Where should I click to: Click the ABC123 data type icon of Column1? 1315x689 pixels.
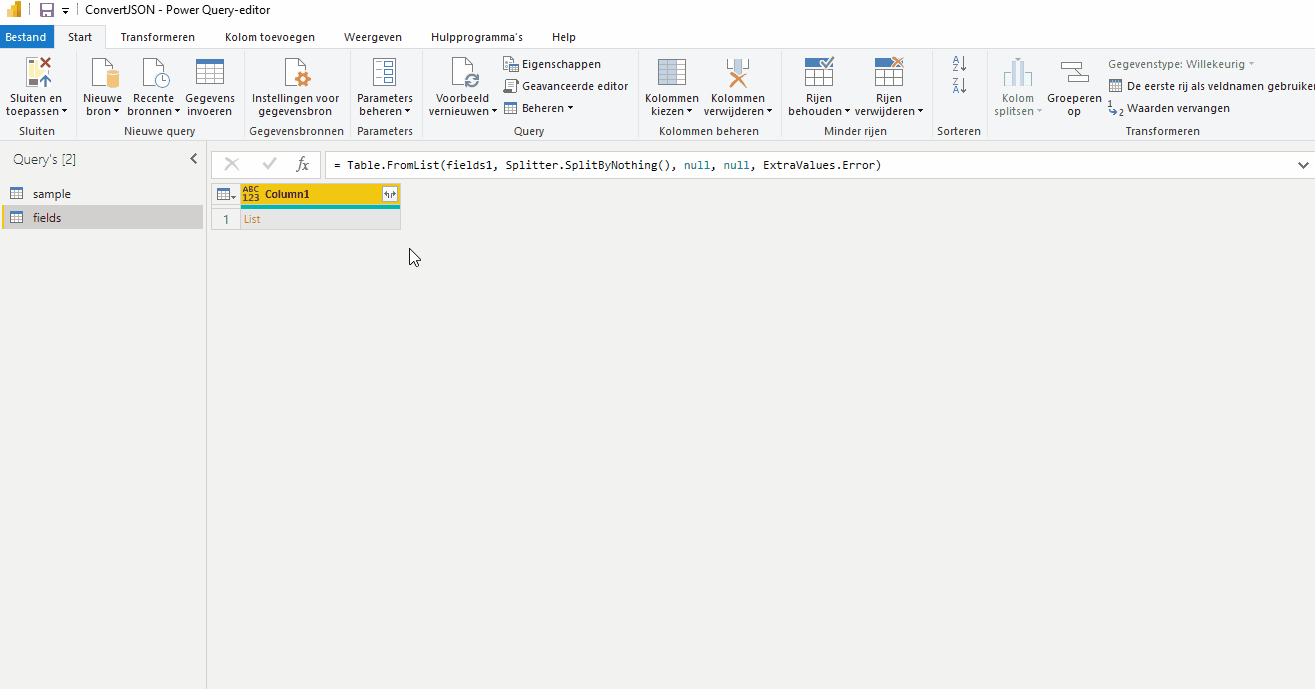point(251,194)
